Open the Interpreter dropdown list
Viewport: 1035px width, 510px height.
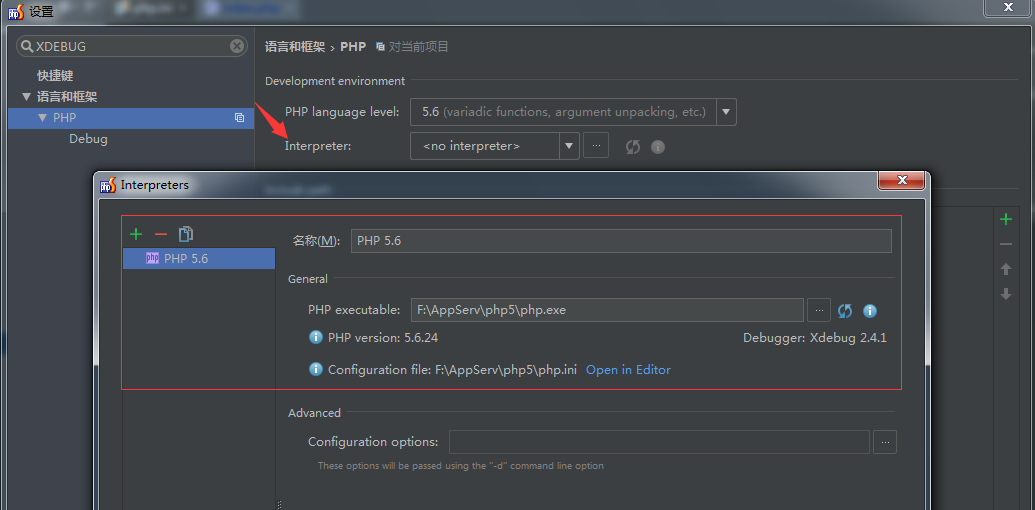(x=569, y=146)
